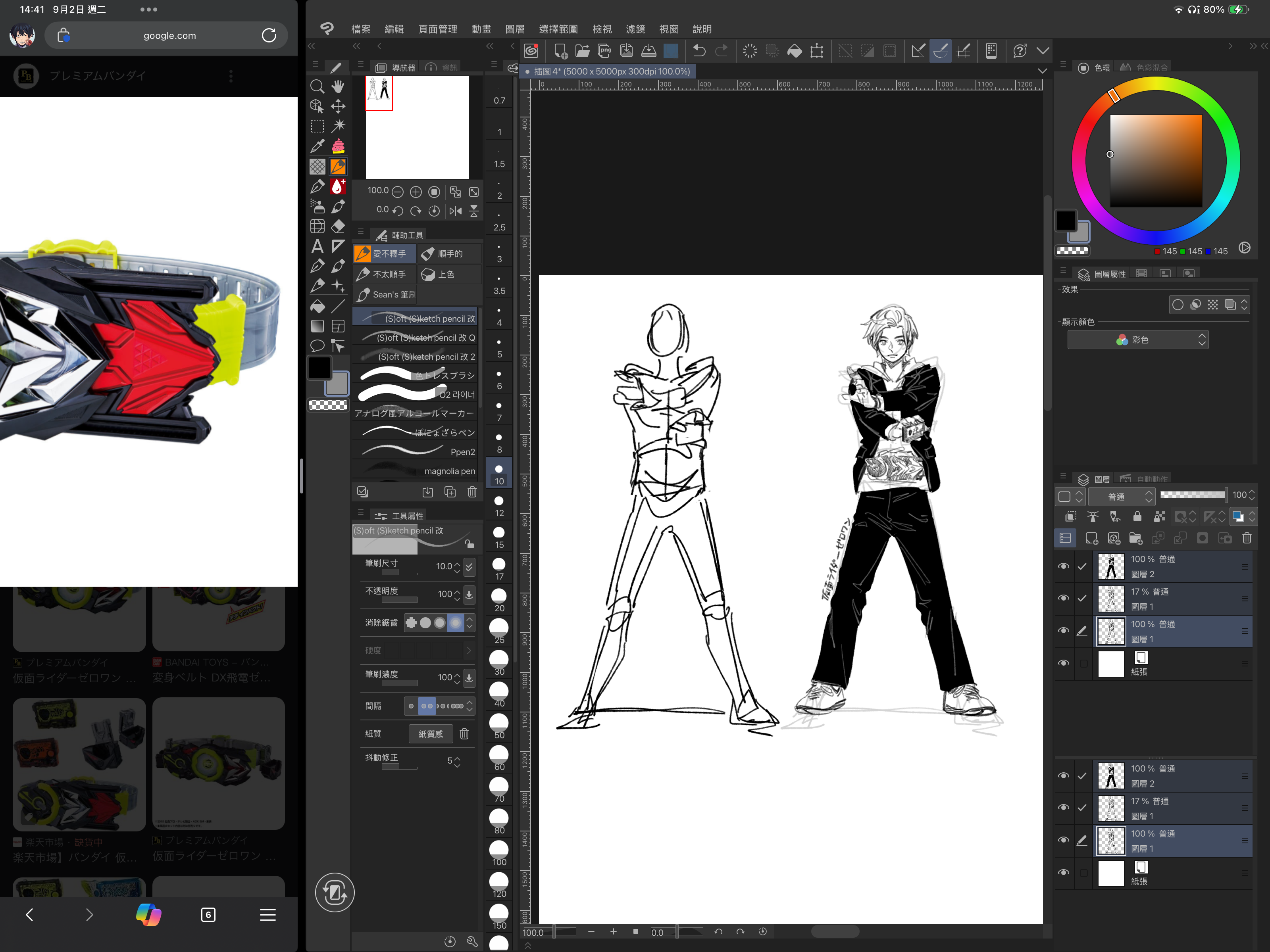Open 濾鏡 menu

tap(635, 29)
